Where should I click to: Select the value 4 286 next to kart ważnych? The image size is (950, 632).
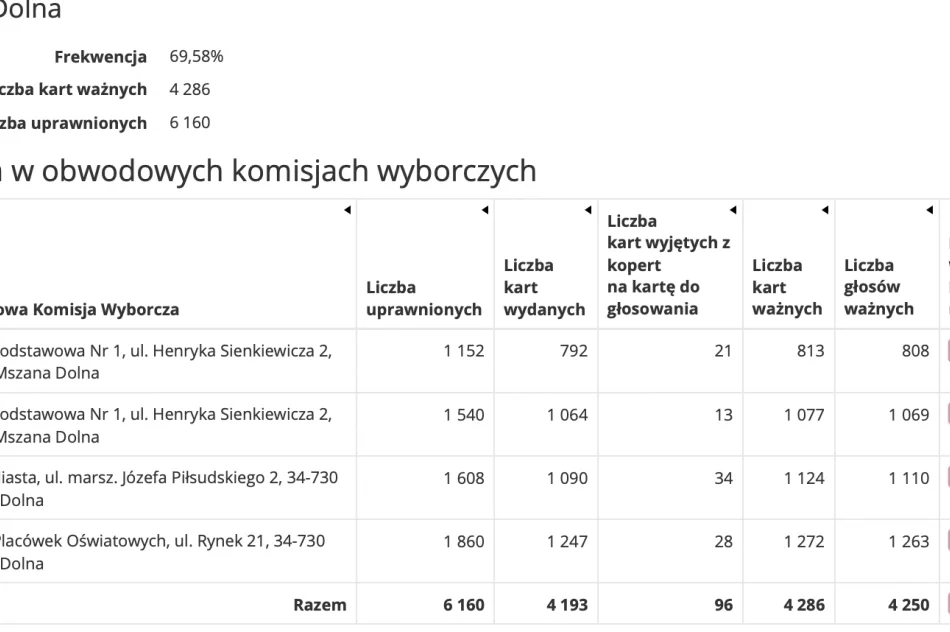[x=191, y=89]
